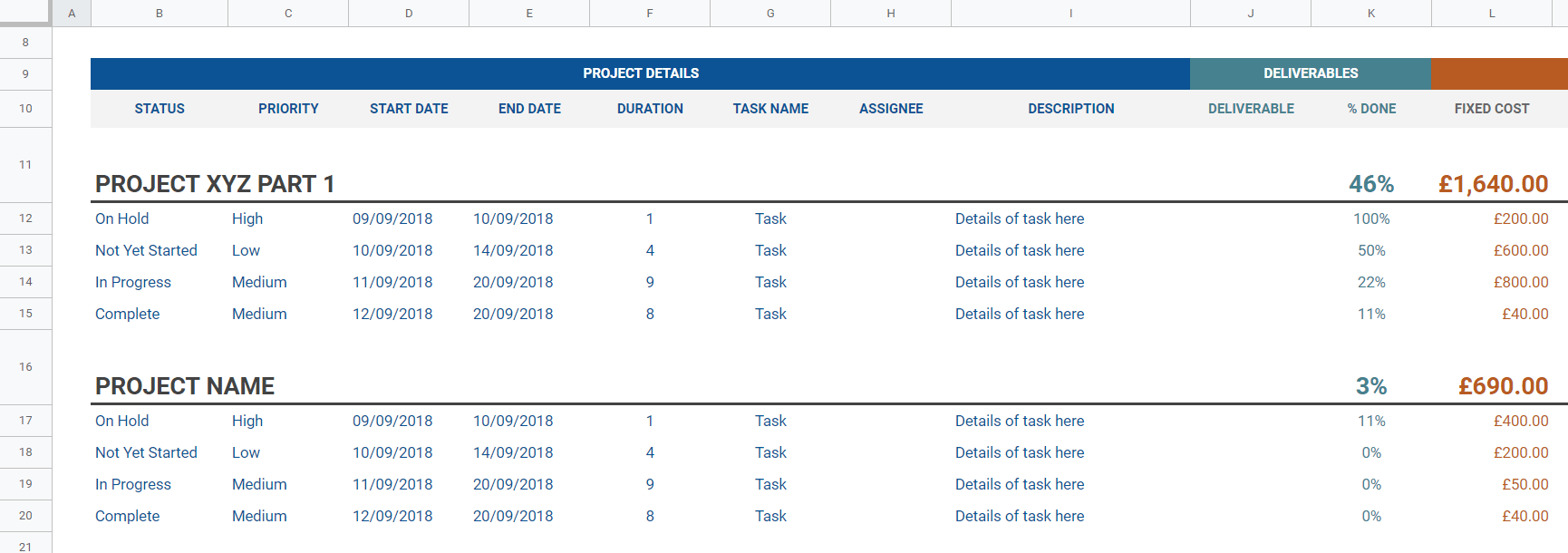Select the TASK NAME header cell
The height and width of the screenshot is (553, 1568).
[770, 109]
